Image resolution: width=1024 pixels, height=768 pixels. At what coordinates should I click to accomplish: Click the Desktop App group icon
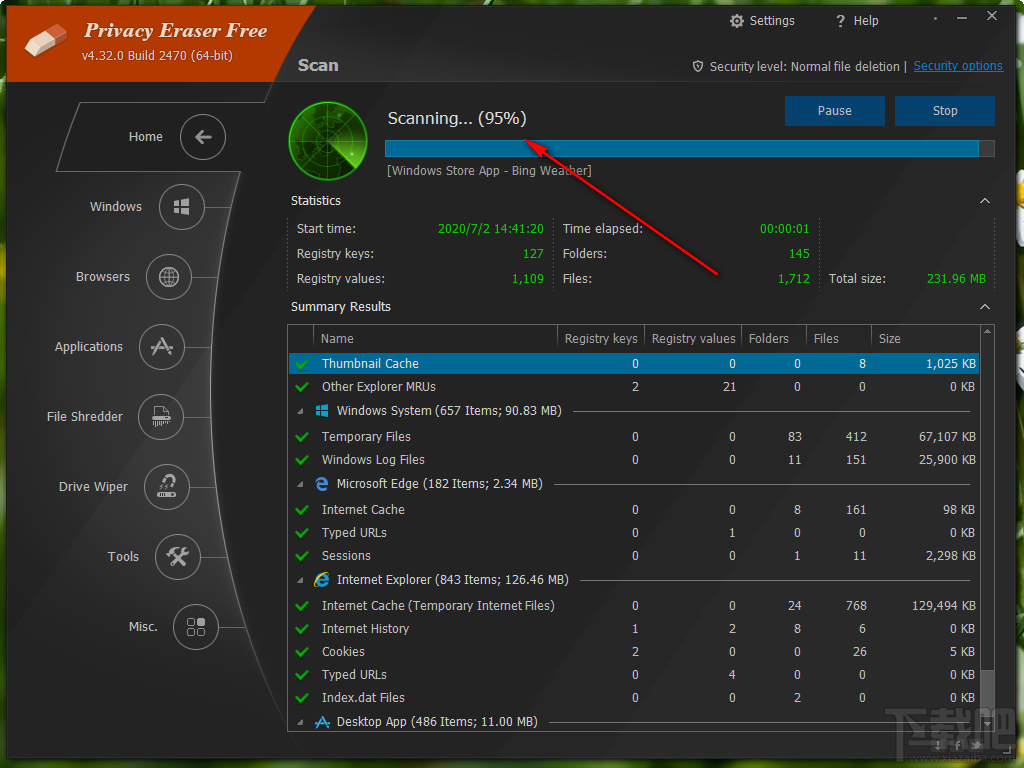322,722
